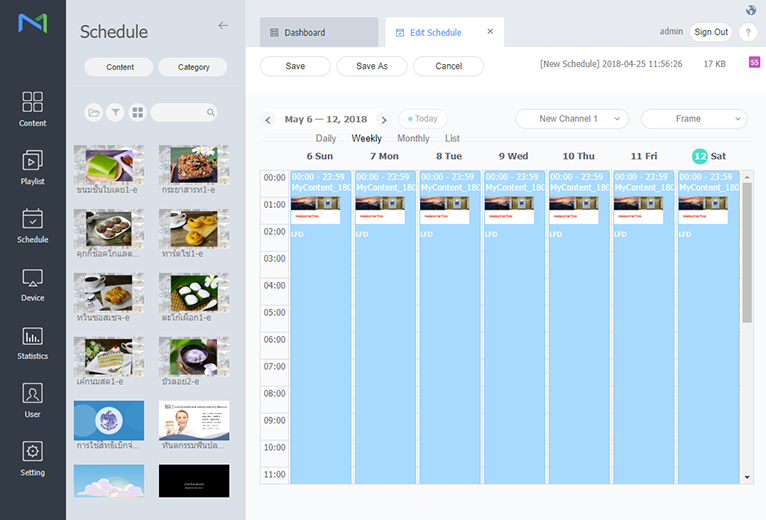Go to previous week arrow
Screen dimensions: 766x520
point(268,120)
